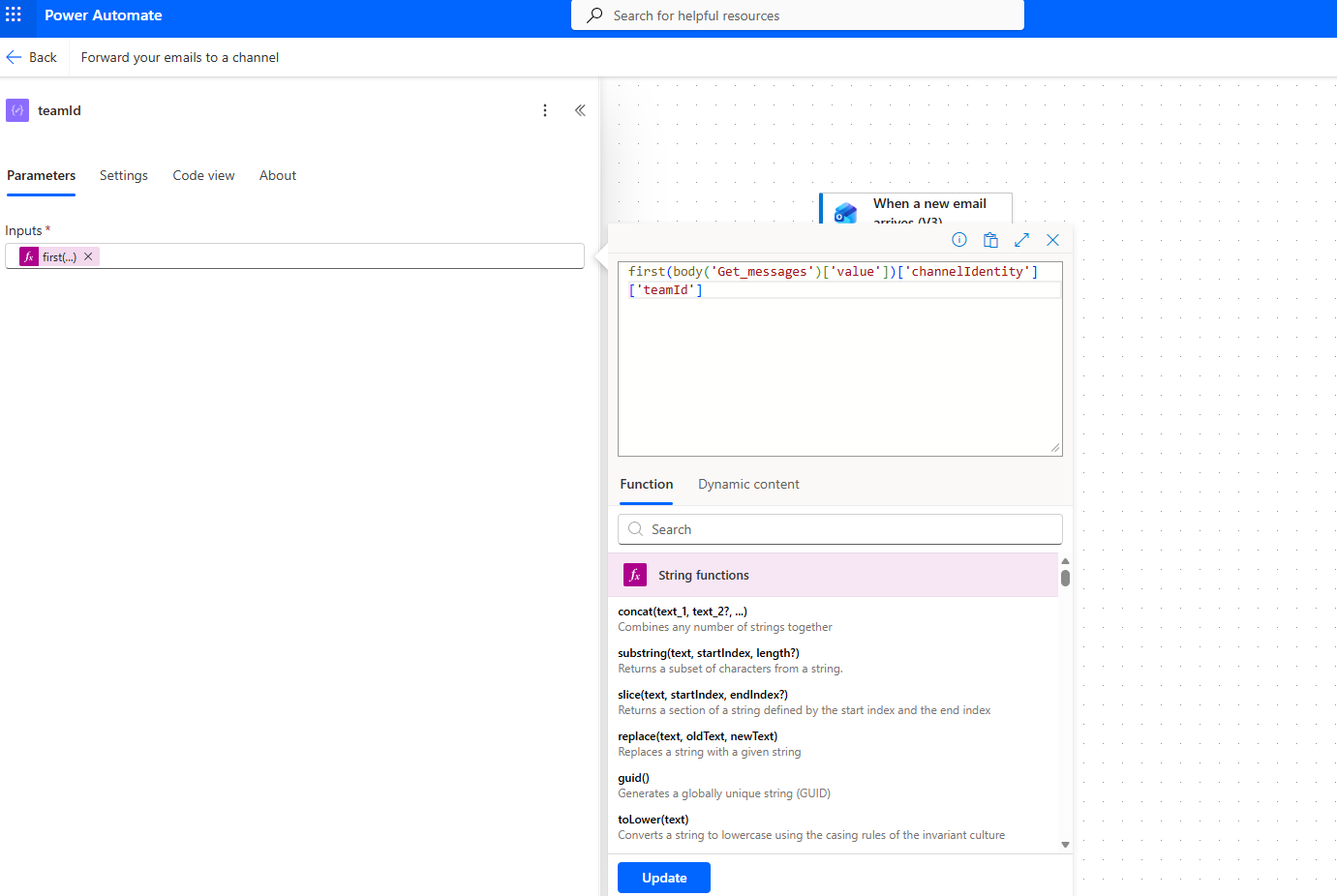Open the Code view tab

pos(203,175)
